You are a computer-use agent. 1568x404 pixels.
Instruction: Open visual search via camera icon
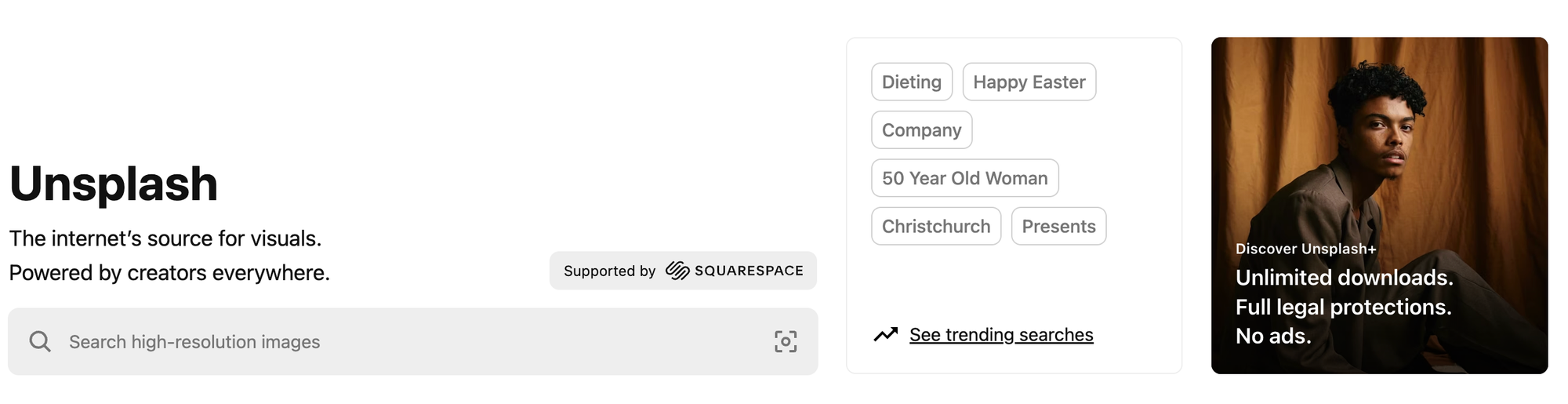point(786,341)
